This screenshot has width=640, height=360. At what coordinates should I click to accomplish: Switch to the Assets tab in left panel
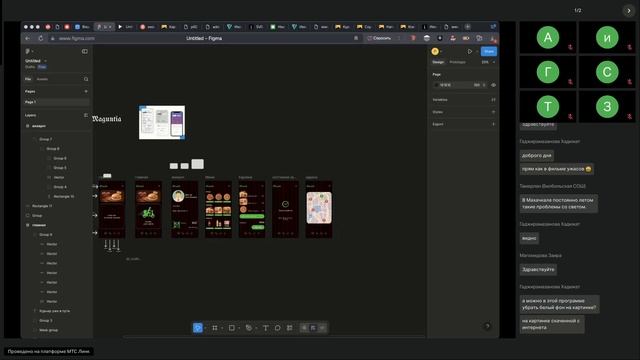(42, 79)
